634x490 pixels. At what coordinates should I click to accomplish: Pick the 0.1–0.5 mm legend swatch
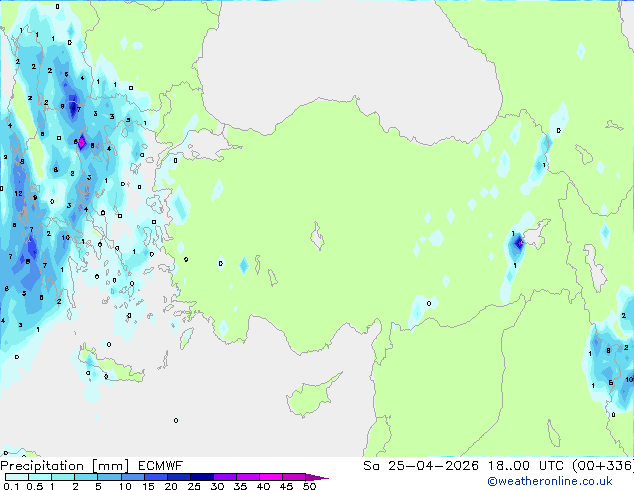coord(17,477)
